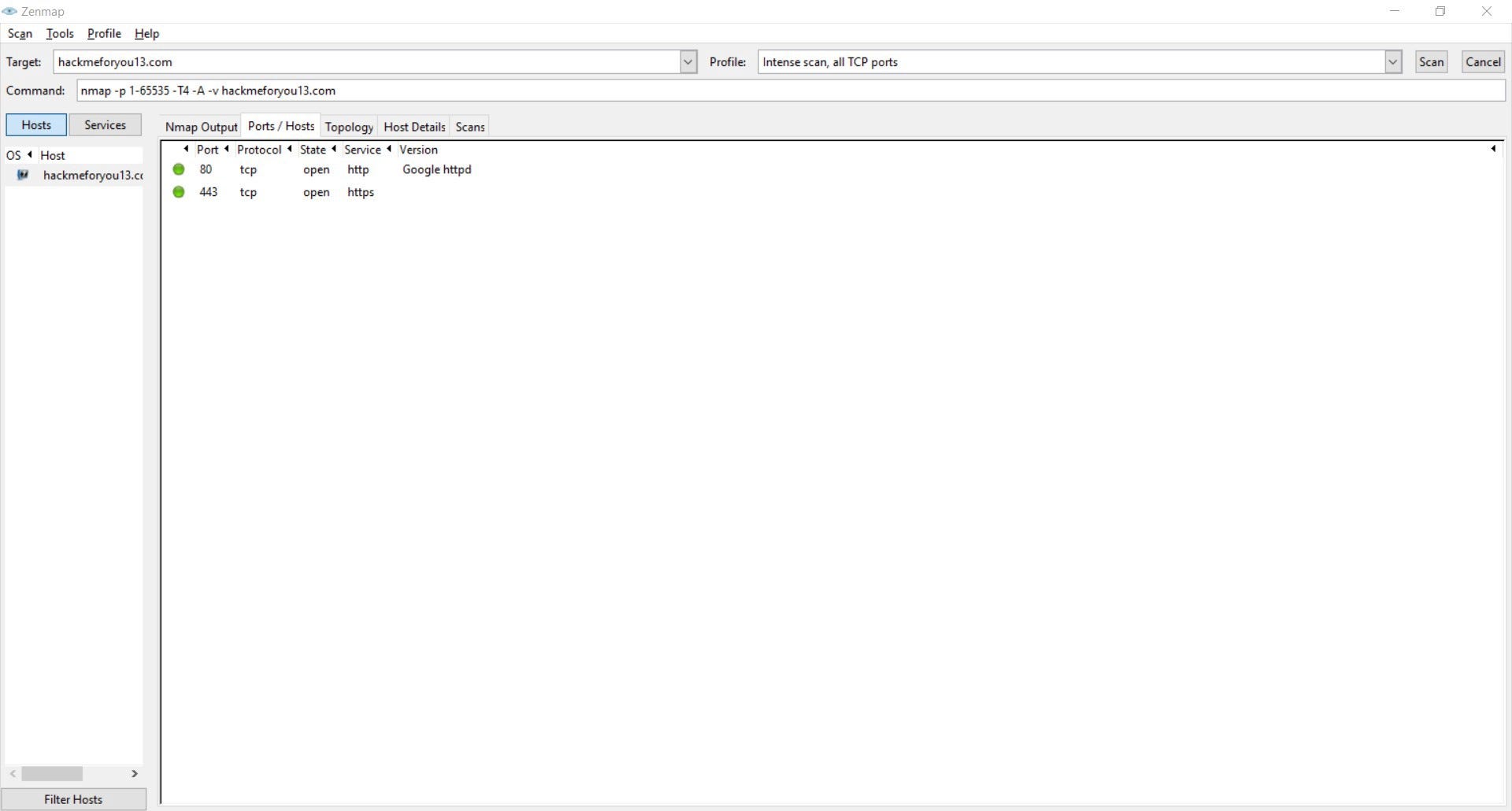This screenshot has height=811, width=1512.
Task: Restore down the Zenmap window
Action: [x=1440, y=11]
